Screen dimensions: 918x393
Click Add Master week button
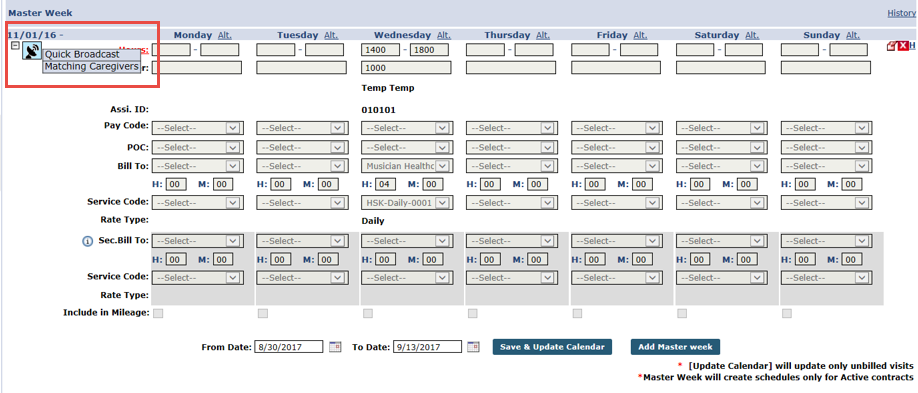(x=675, y=347)
